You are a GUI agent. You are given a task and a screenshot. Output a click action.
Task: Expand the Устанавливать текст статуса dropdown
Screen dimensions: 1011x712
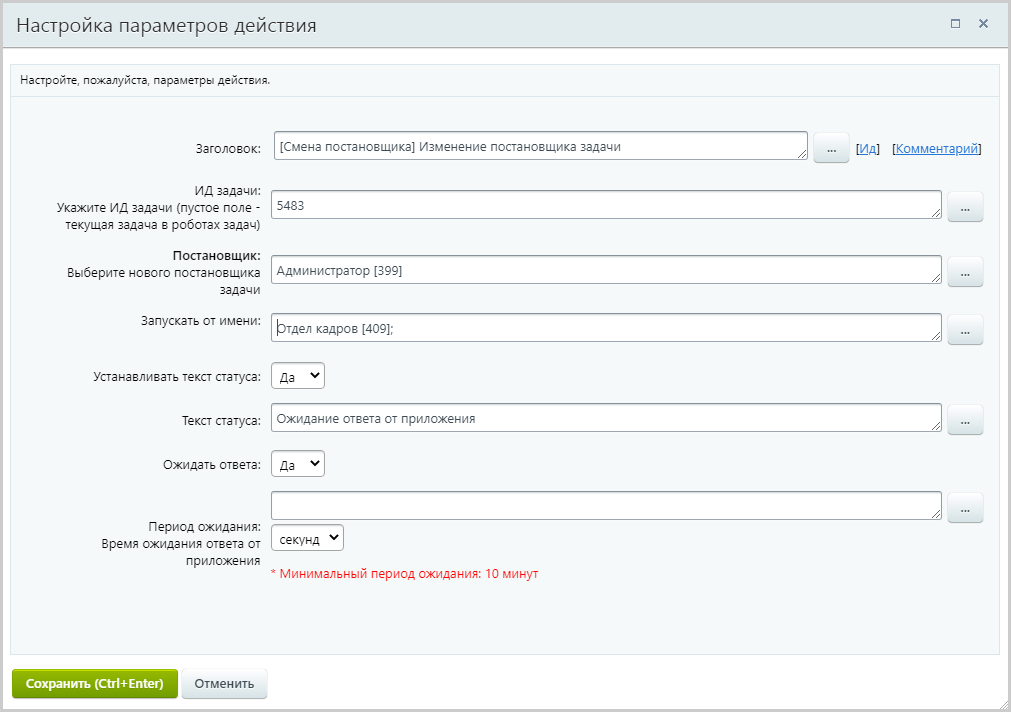pyautogui.click(x=298, y=376)
